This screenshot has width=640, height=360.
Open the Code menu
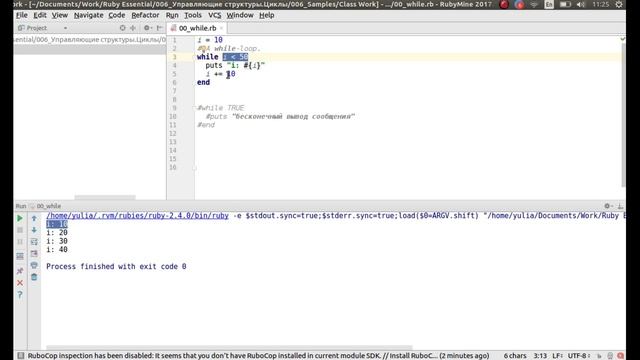pyautogui.click(x=117, y=15)
